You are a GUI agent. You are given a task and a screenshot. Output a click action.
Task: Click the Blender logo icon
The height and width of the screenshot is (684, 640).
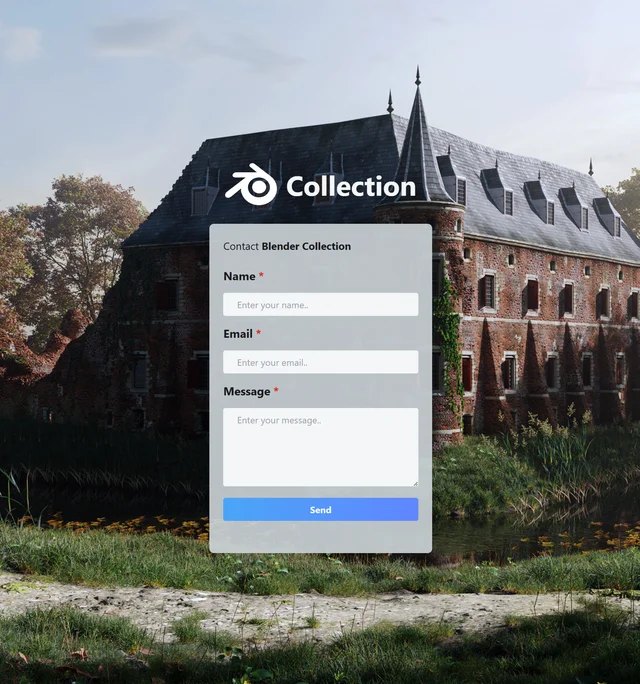(250, 185)
